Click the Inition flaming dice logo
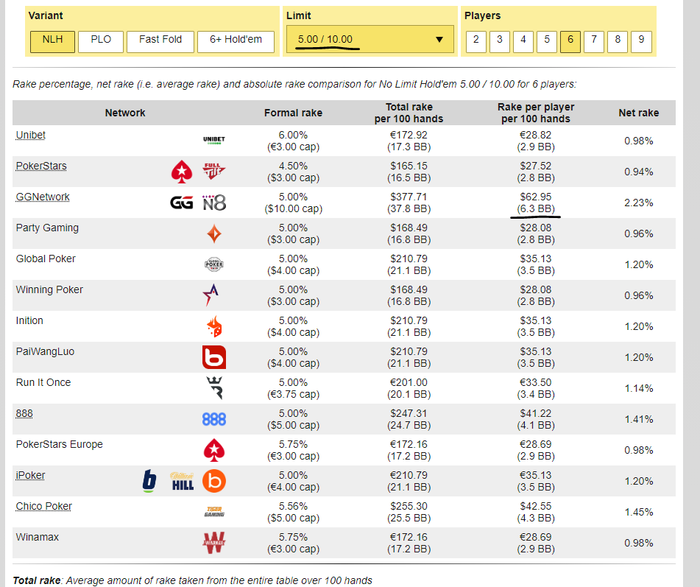The width and height of the screenshot is (700, 587). pyautogui.click(x=214, y=326)
